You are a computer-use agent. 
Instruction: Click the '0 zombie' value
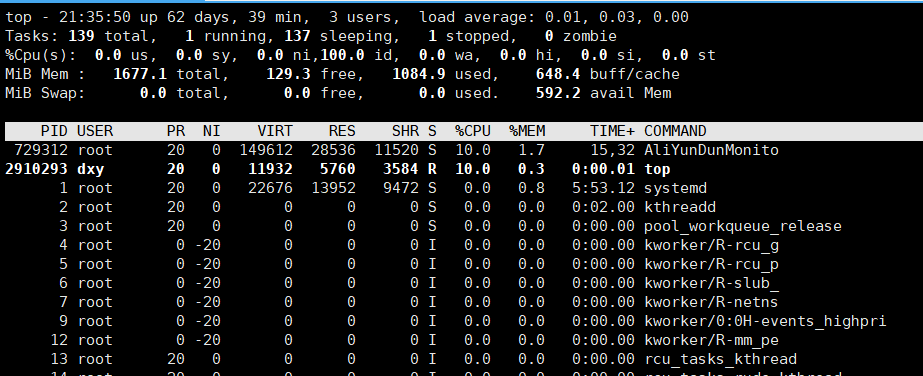click(x=580, y=36)
